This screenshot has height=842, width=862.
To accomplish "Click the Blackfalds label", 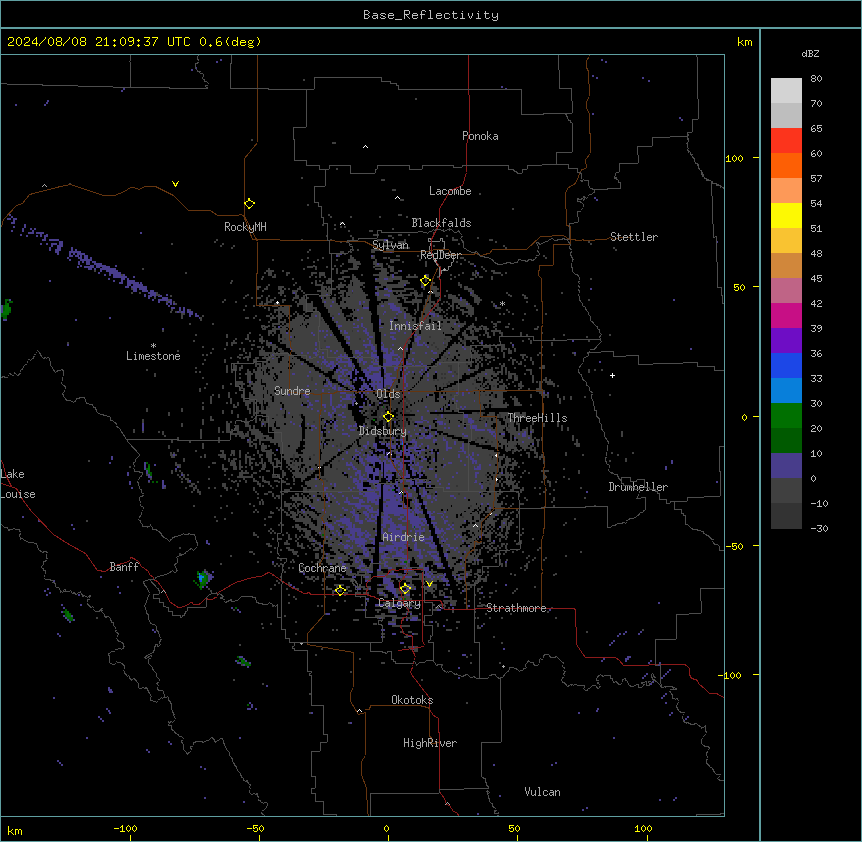I will tap(441, 223).
